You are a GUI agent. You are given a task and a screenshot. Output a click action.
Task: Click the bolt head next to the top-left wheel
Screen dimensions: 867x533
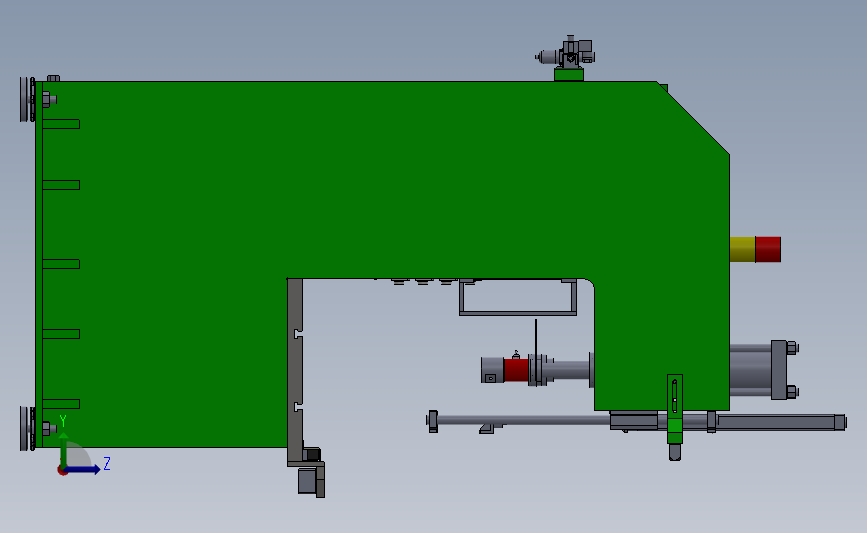pyautogui.click(x=49, y=100)
